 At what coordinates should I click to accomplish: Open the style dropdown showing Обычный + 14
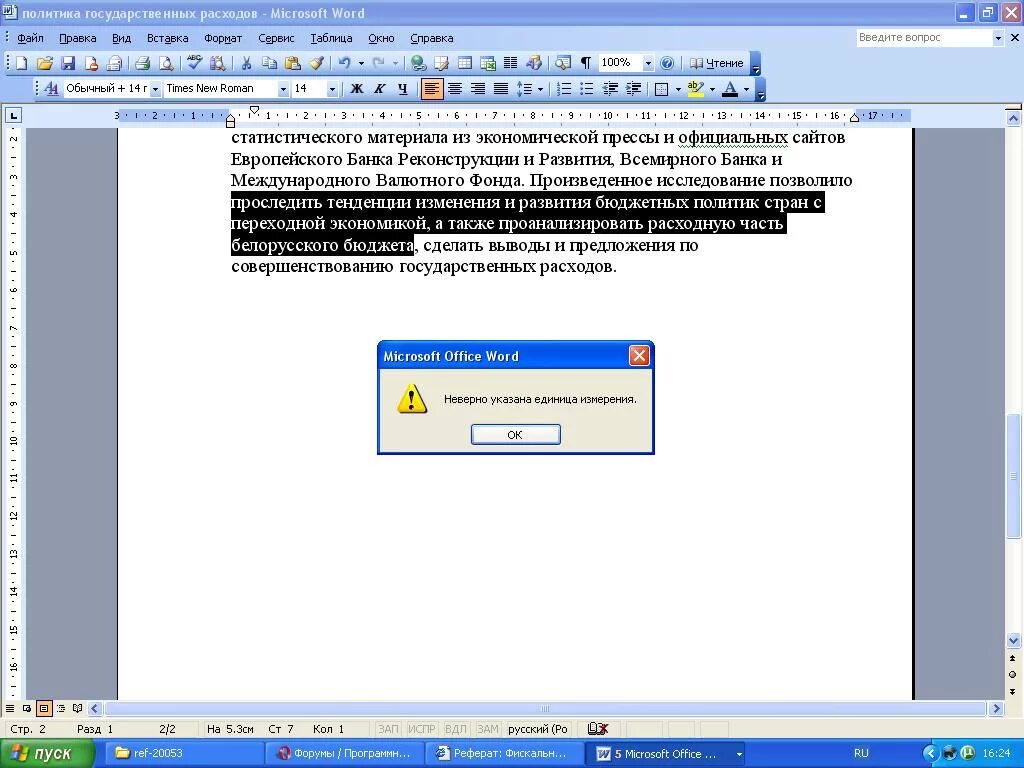pos(155,89)
